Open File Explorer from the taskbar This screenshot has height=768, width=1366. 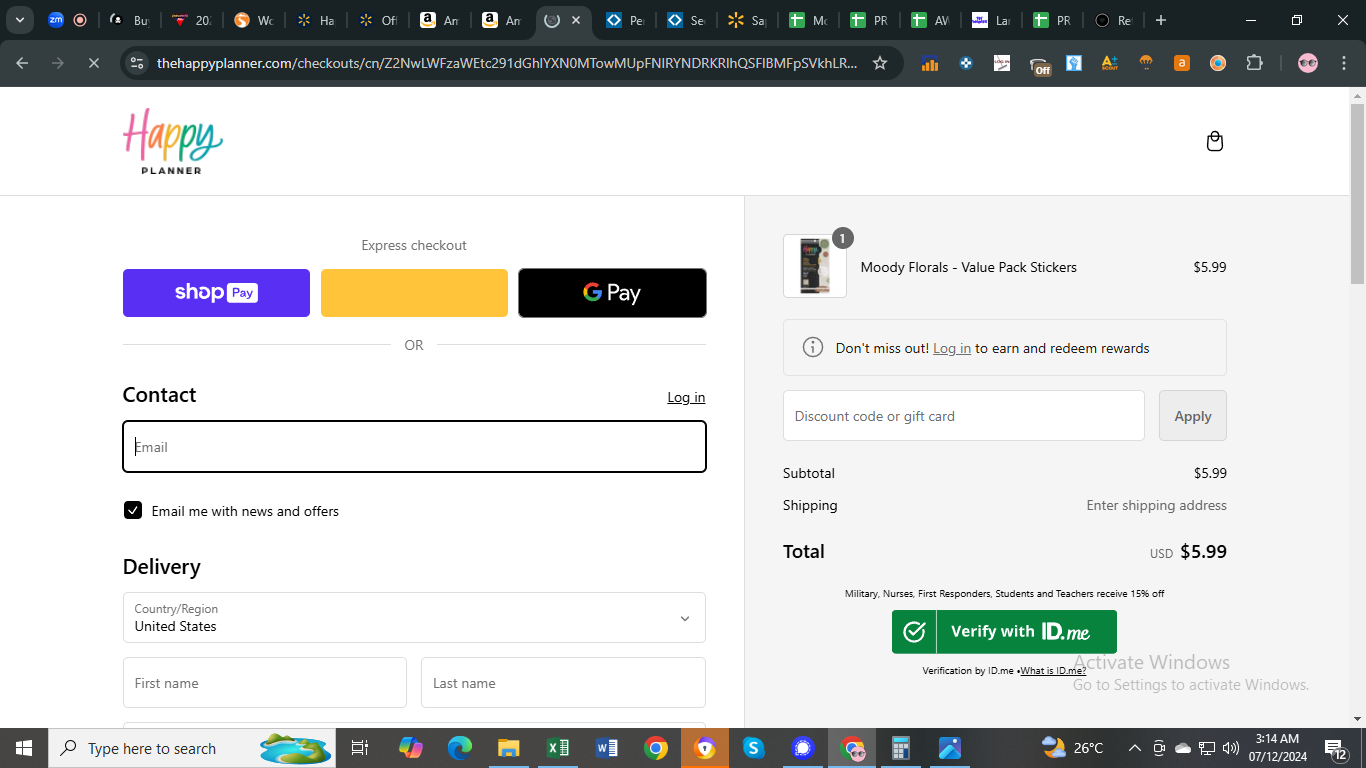[509, 748]
